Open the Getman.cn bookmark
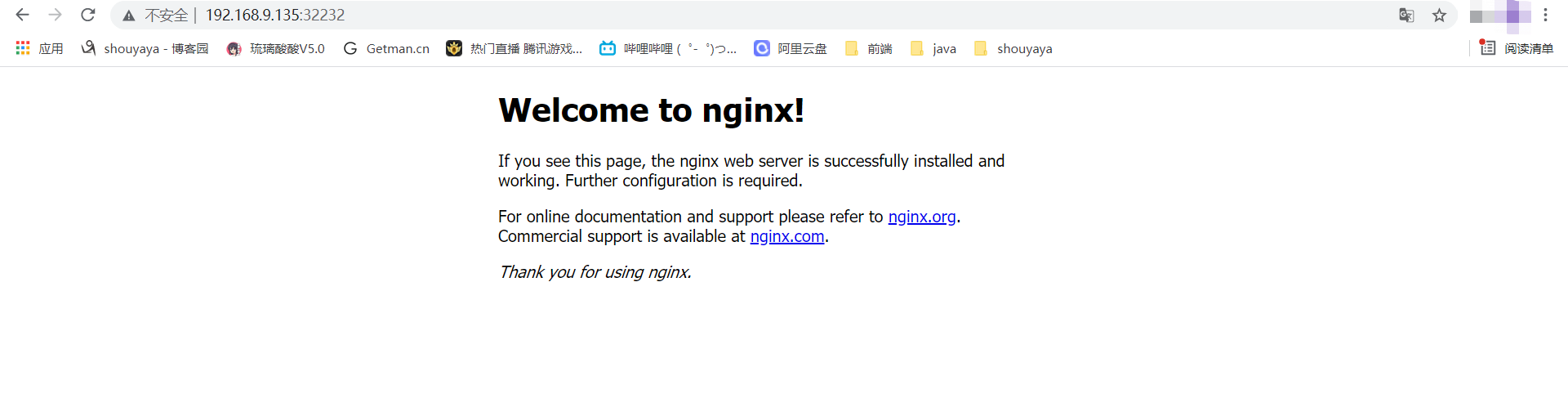Screen dimensions: 1568x394 386,48
